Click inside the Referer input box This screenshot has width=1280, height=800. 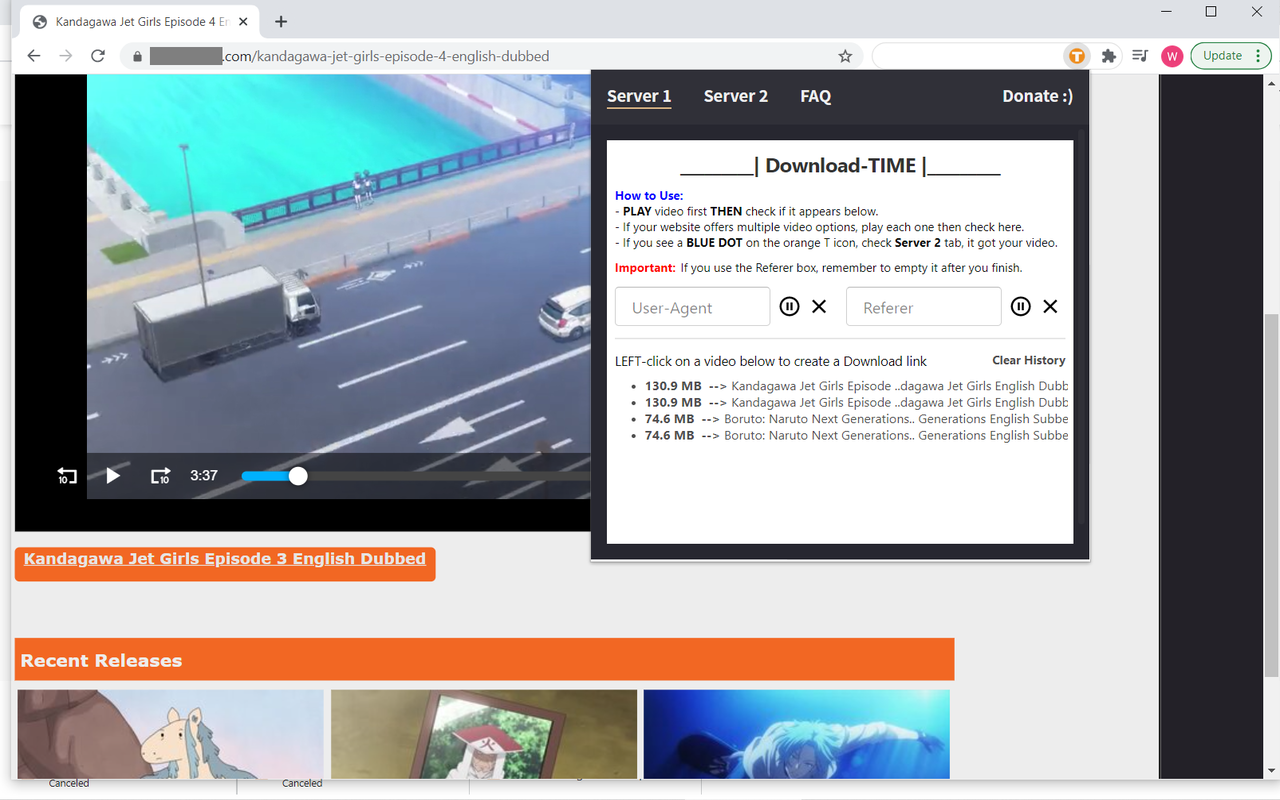click(x=923, y=306)
